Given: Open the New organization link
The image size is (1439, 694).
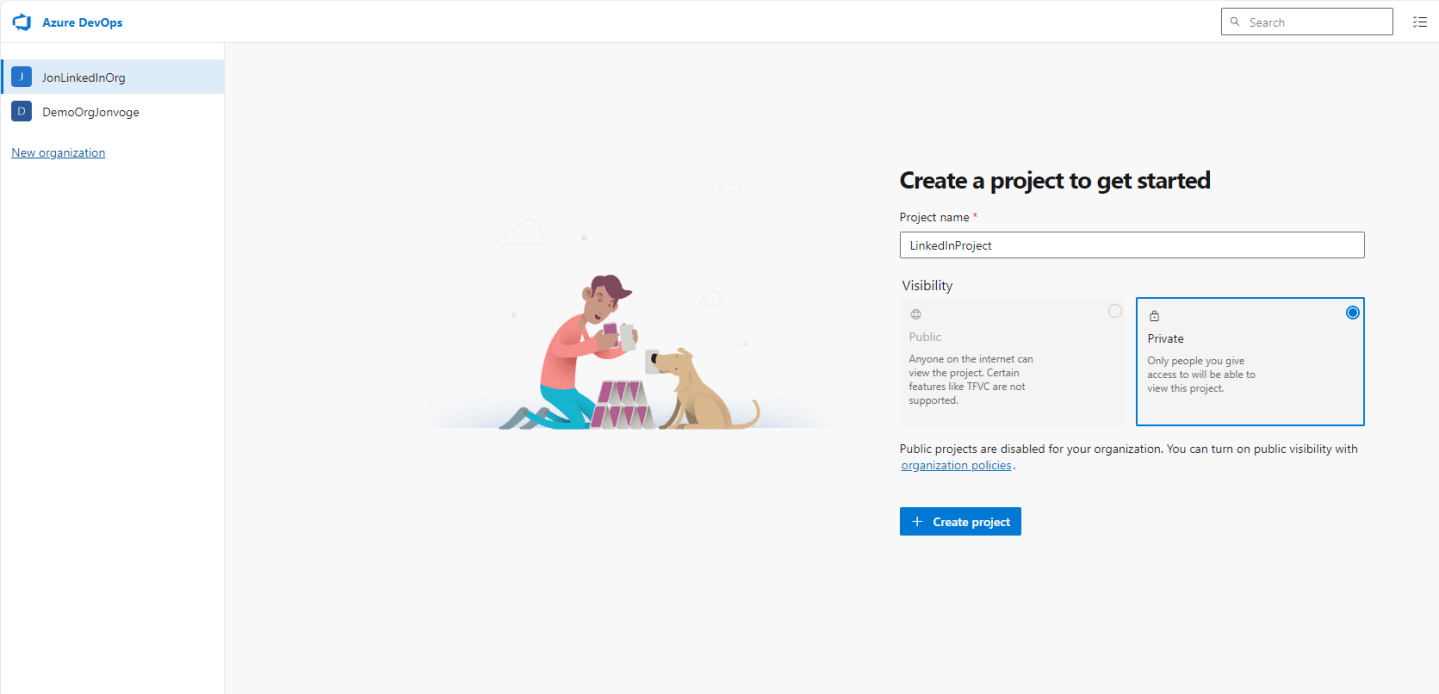Looking at the screenshot, I should pyautogui.click(x=57, y=152).
